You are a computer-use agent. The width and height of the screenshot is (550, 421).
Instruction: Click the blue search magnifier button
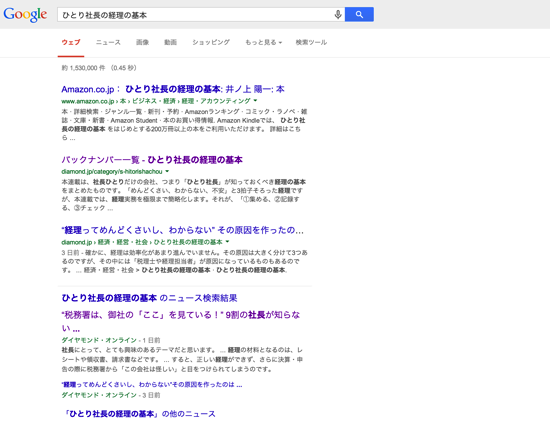click(x=359, y=14)
